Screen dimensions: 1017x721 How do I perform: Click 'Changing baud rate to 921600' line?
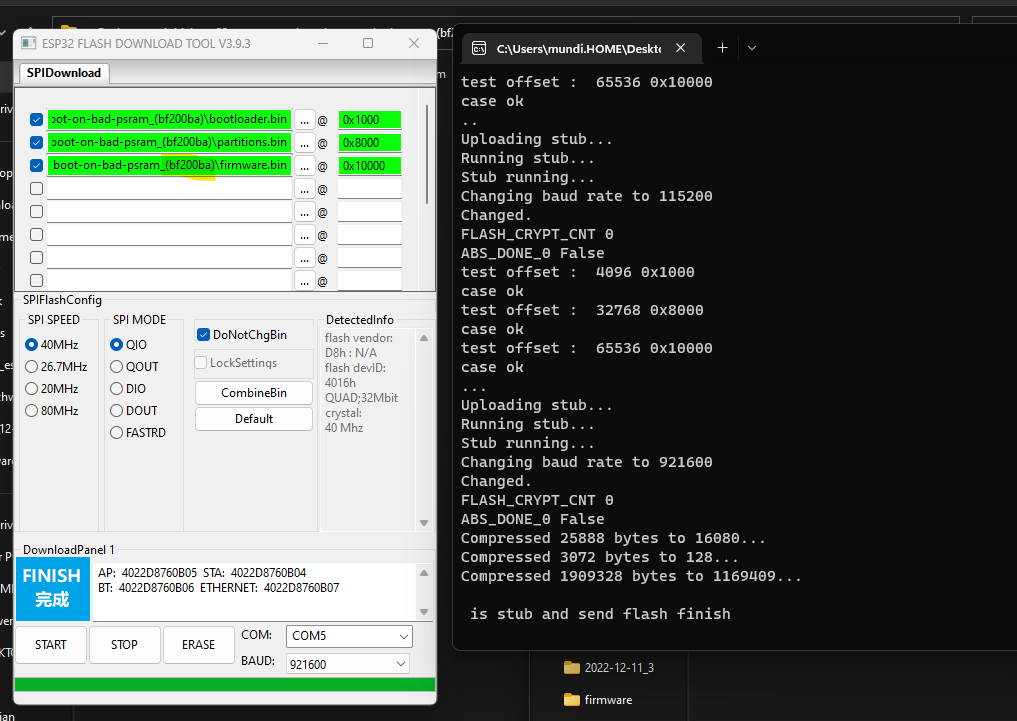point(586,462)
